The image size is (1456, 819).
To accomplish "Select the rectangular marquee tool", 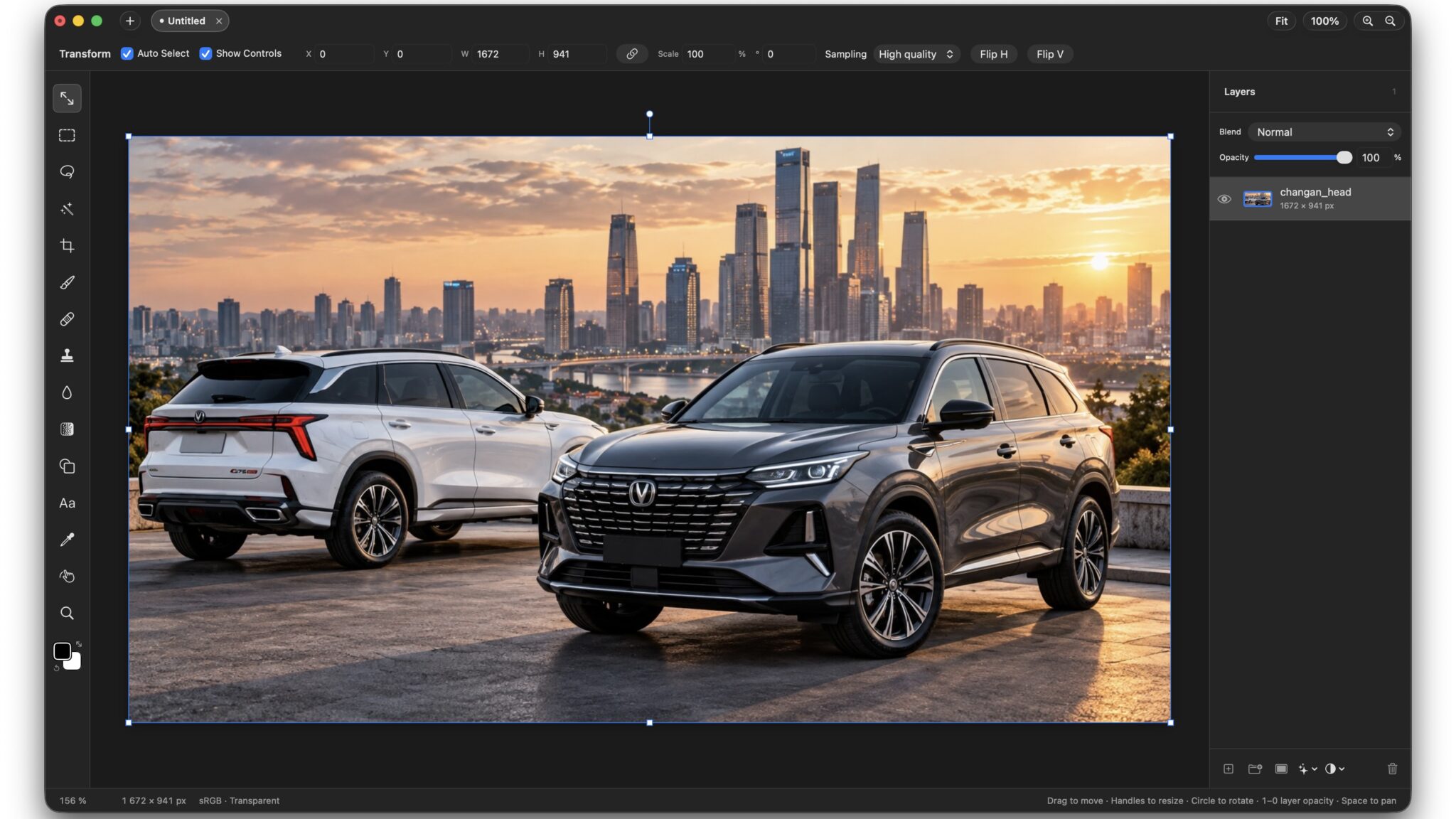I will 67,135.
